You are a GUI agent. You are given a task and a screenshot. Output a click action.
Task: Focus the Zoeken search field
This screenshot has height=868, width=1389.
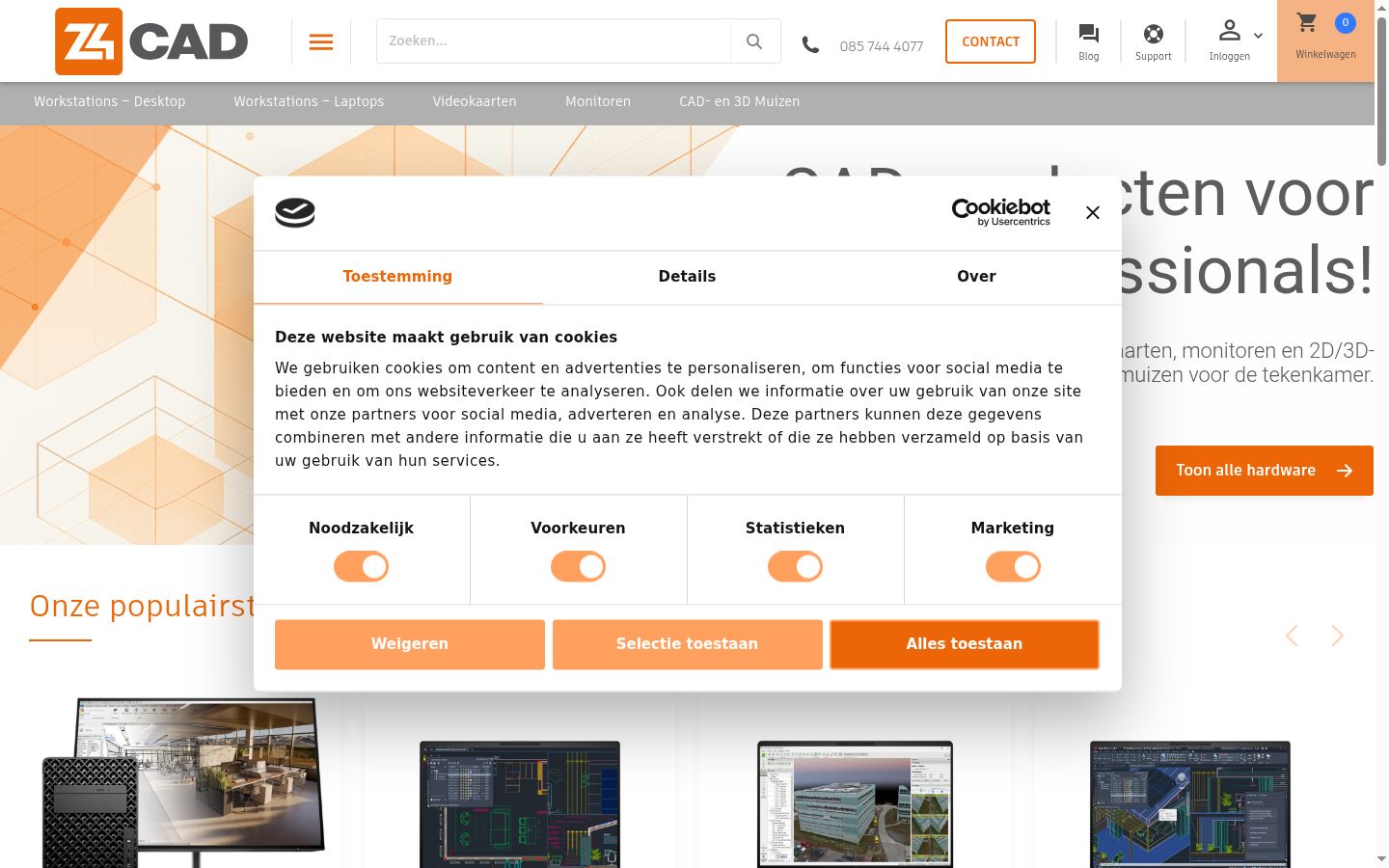tap(554, 41)
